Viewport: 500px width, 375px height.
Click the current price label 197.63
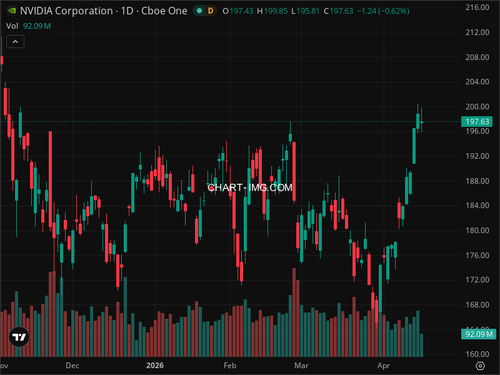click(477, 121)
